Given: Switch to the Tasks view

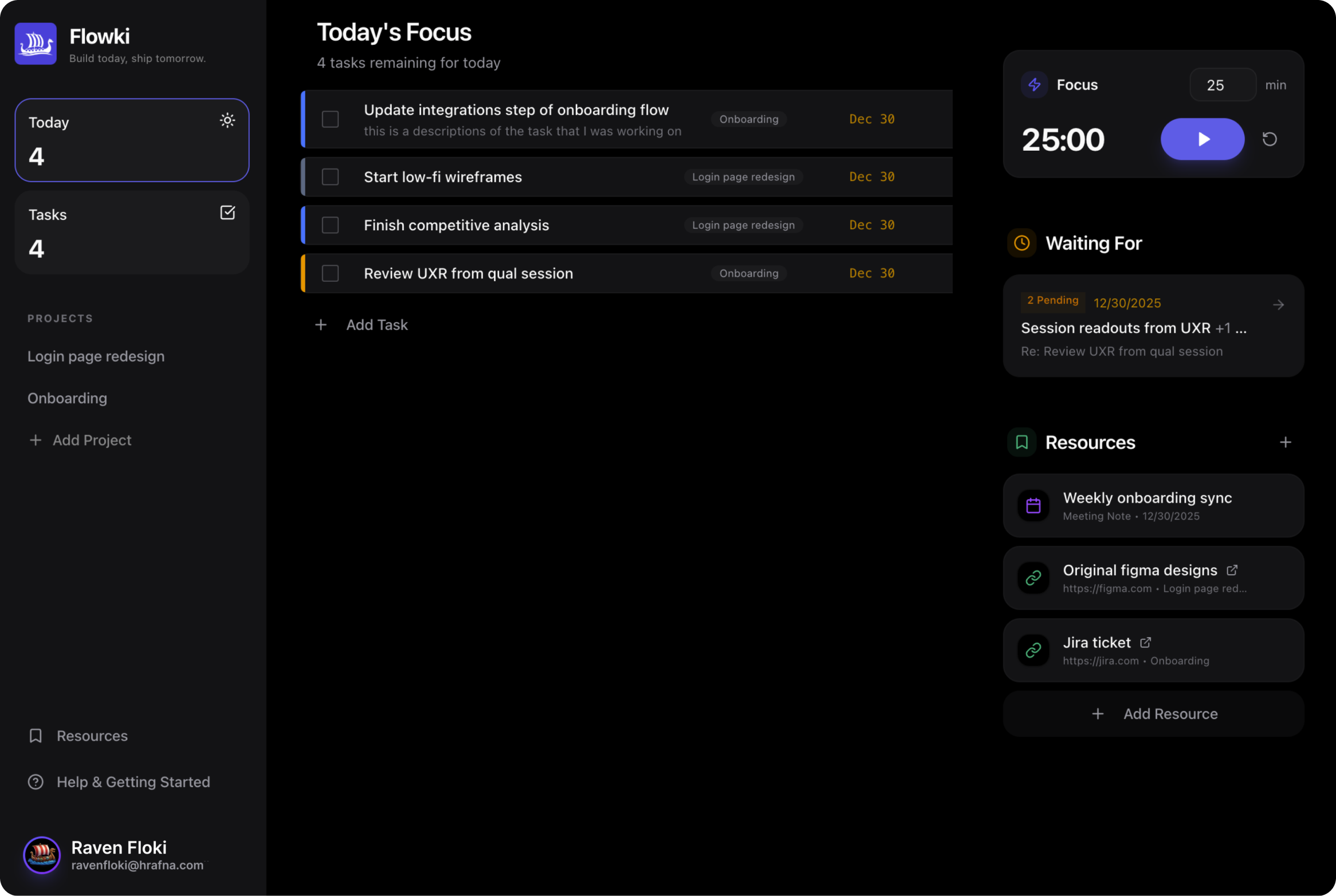Looking at the screenshot, I should point(132,232).
